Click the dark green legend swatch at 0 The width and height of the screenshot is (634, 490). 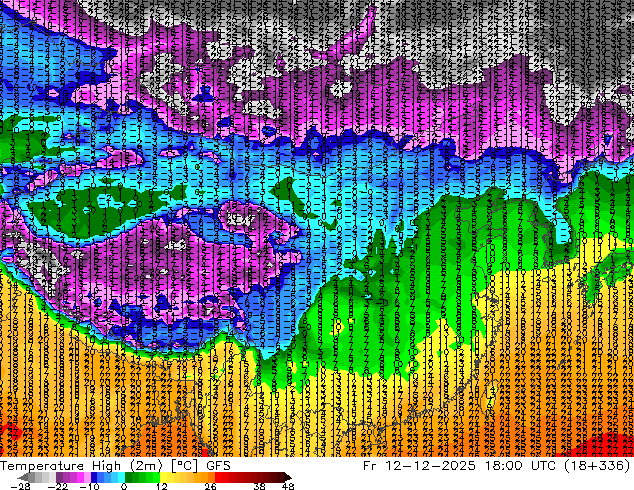(x=128, y=477)
